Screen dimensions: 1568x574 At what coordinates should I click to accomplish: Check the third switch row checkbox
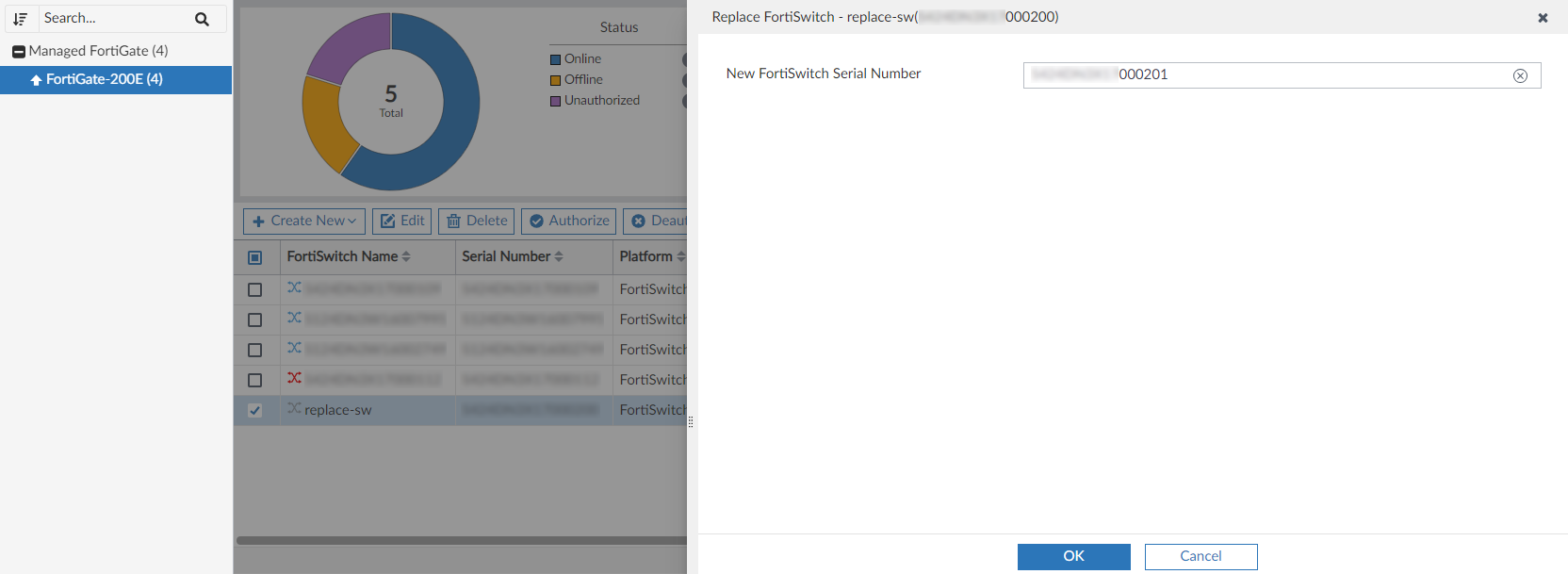(x=254, y=350)
